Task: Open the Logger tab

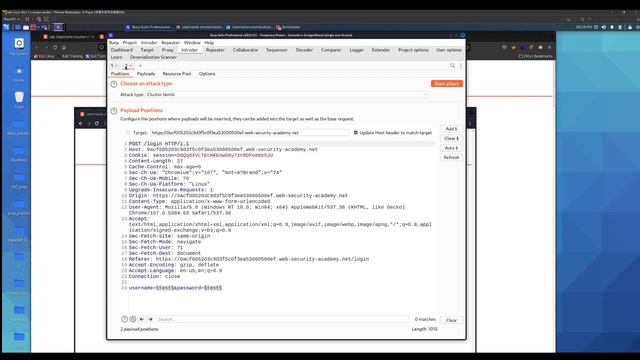Action: (356, 50)
